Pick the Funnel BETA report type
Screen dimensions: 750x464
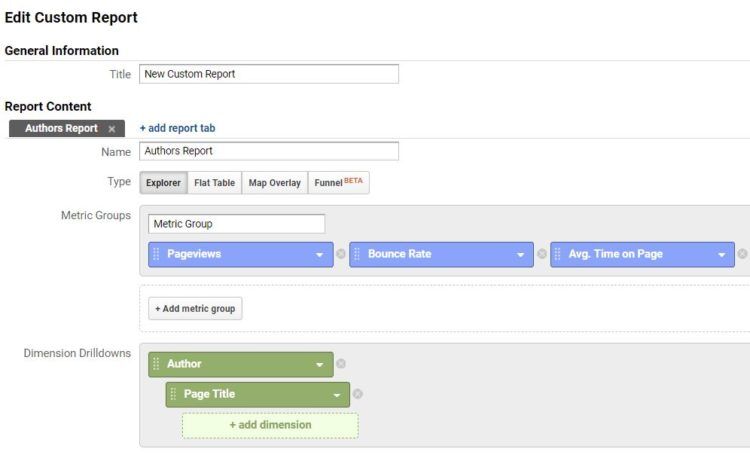[x=338, y=183]
